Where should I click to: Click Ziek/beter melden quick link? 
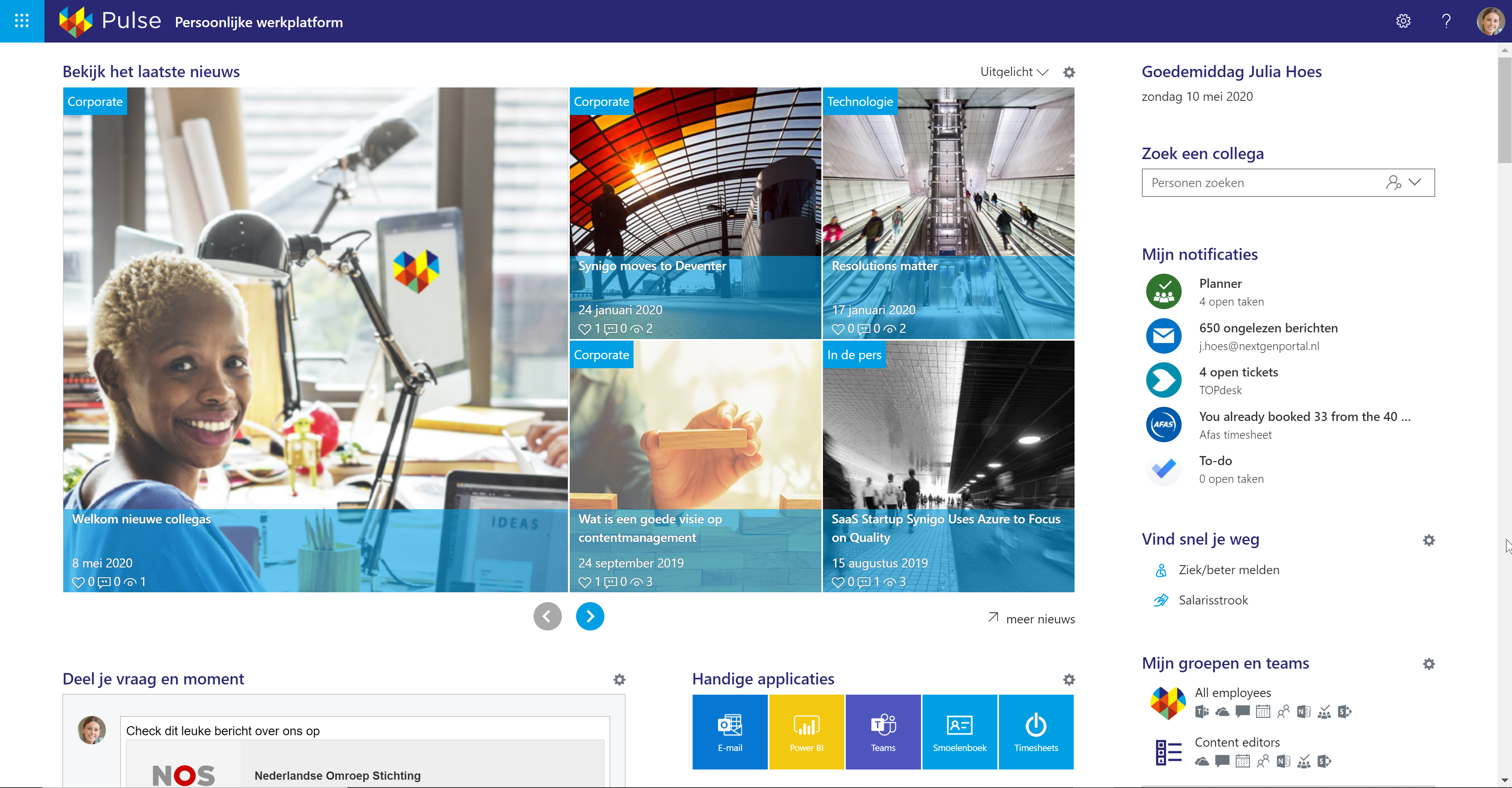click(1229, 569)
